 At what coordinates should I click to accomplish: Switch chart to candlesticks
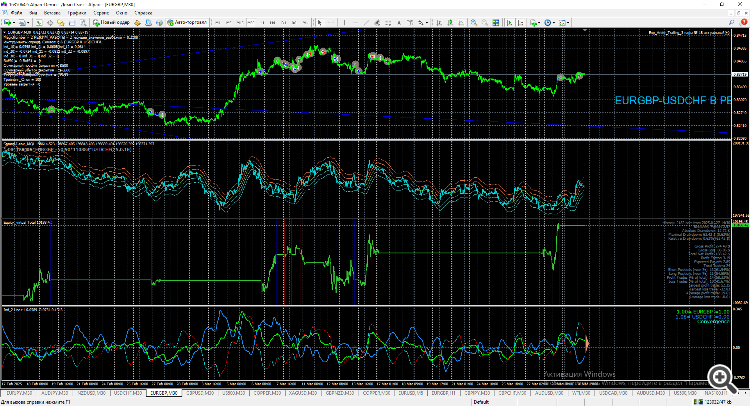(450, 22)
